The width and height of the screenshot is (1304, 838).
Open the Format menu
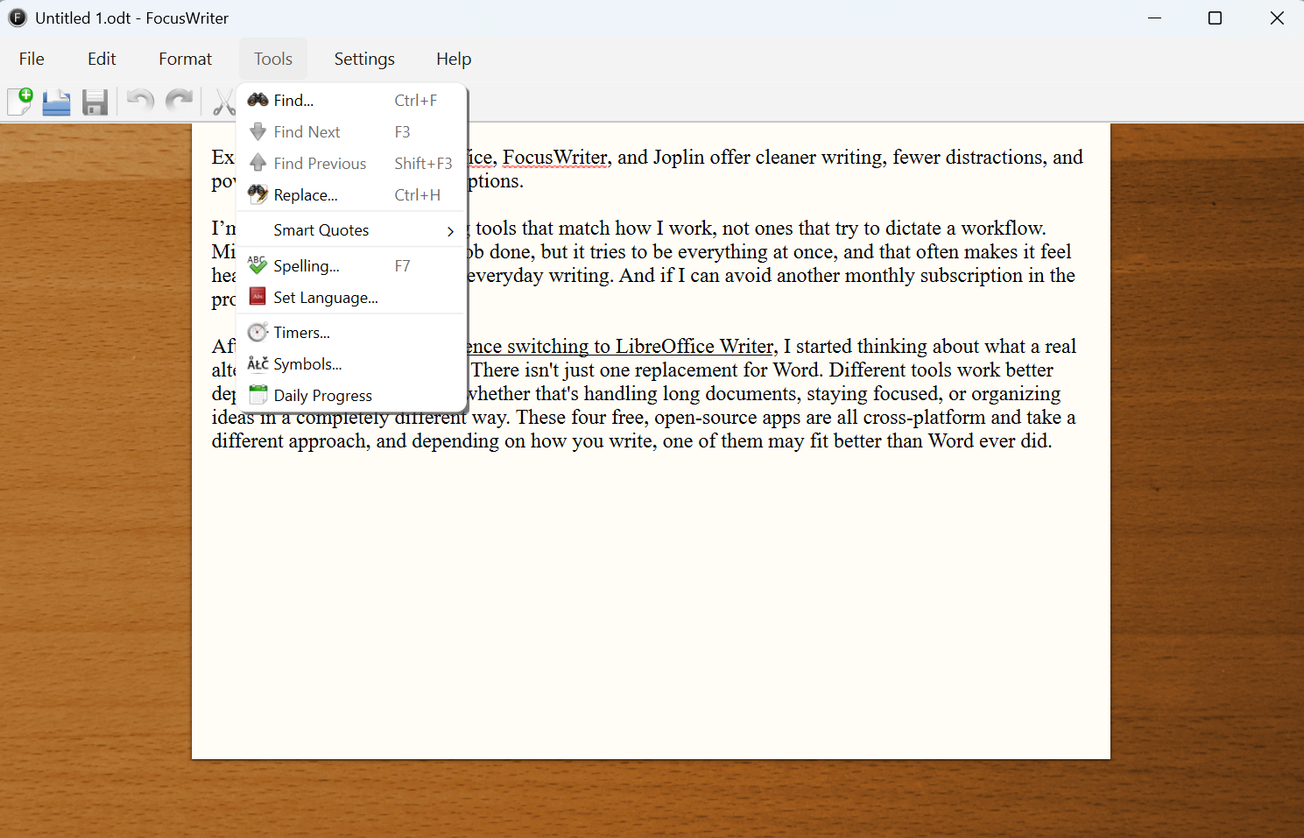click(185, 59)
